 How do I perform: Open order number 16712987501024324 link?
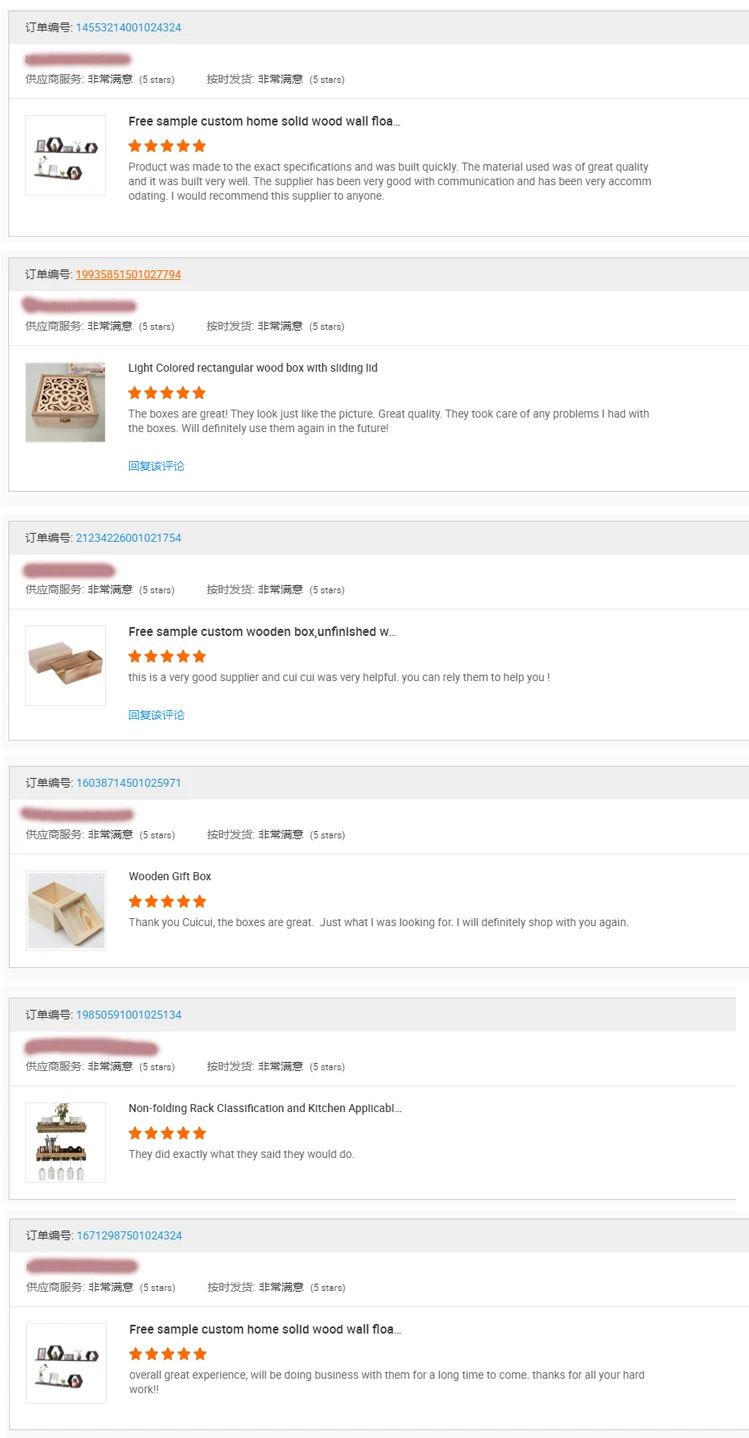(129, 1236)
